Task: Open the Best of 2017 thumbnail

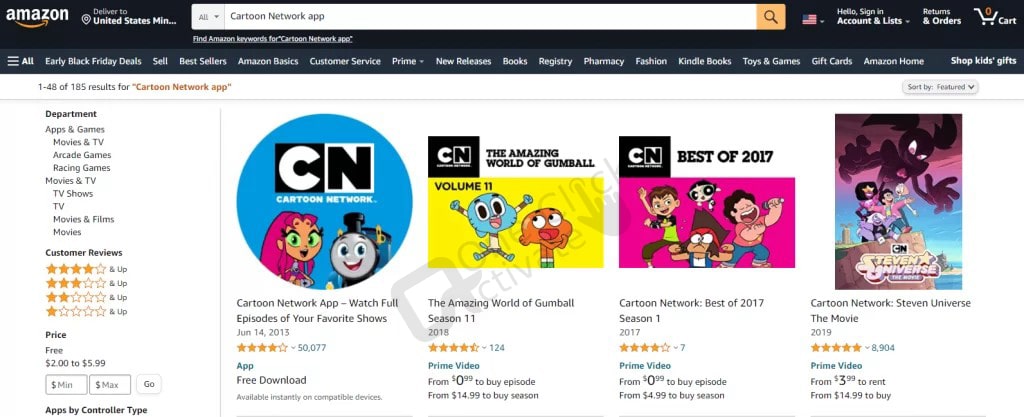Action: (x=707, y=202)
